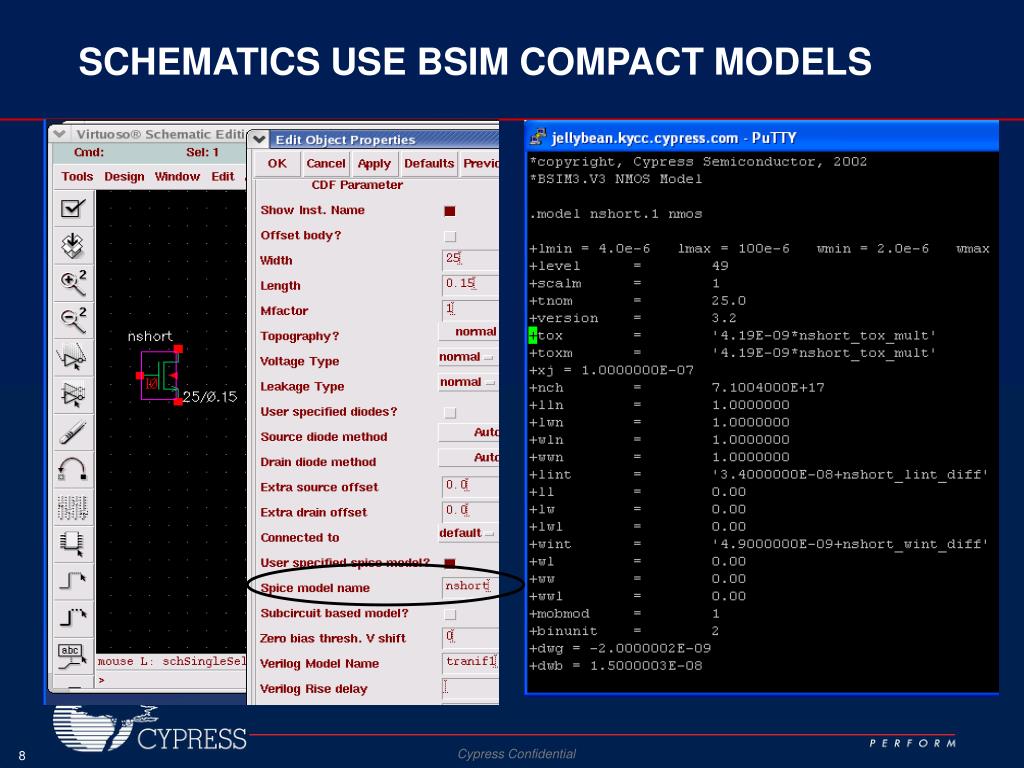Click the pencil-shaped Delete tool icon

click(x=72, y=432)
